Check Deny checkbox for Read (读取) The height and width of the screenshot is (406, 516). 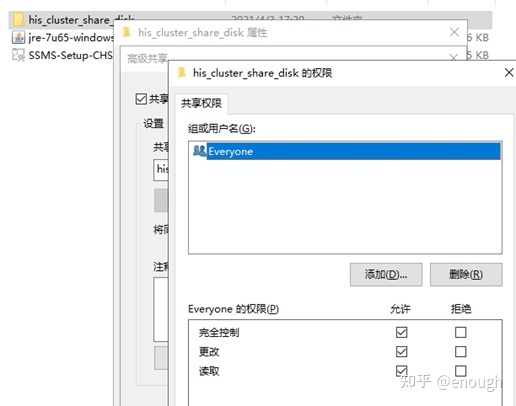pos(461,371)
